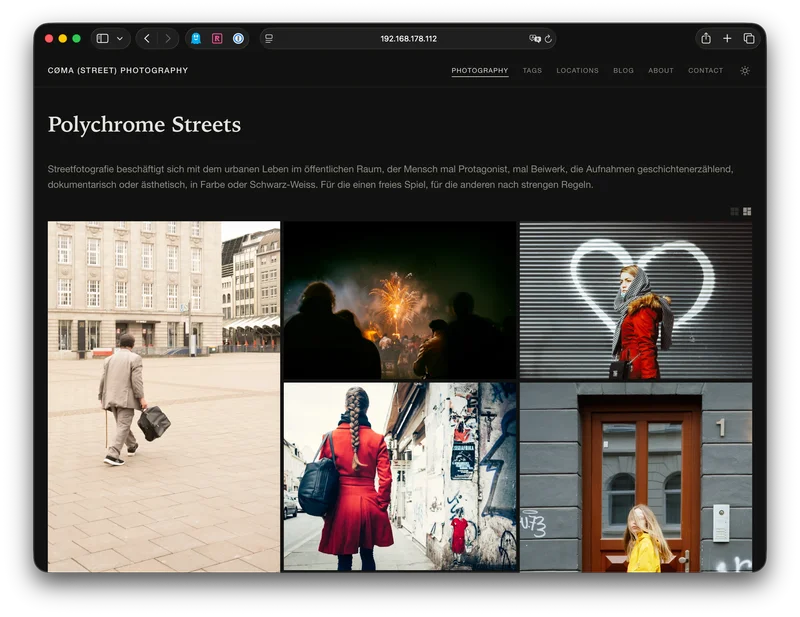The image size is (800, 617).
Task: Open the Share menu in Safari
Action: pos(706,39)
